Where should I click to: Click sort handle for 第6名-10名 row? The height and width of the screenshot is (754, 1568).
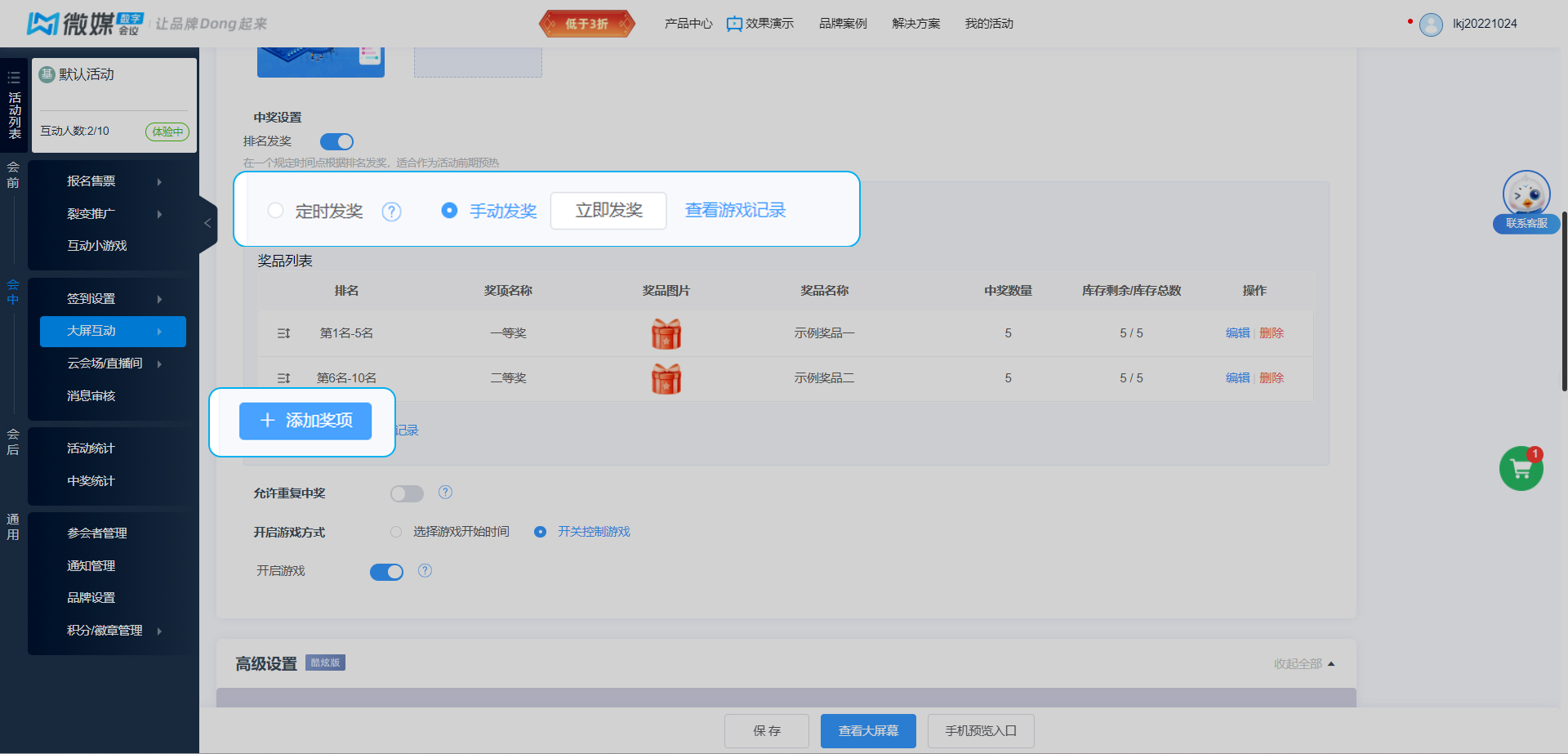point(283,378)
